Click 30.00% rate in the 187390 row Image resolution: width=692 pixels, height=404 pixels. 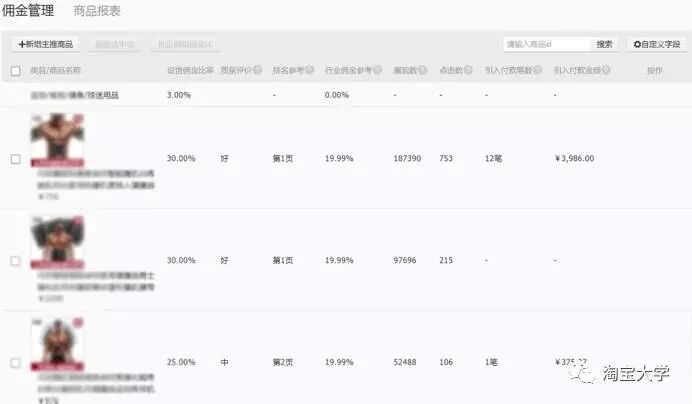(181, 158)
